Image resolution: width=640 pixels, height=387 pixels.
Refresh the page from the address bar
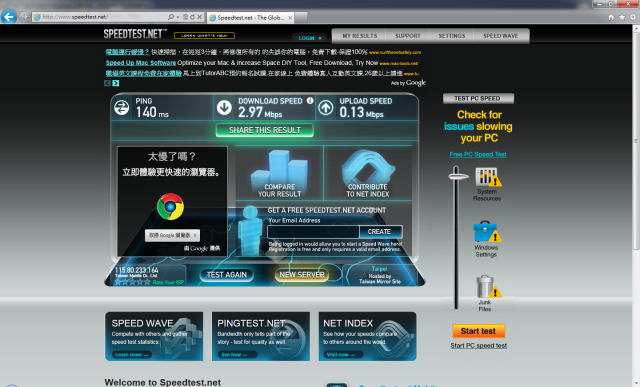coord(192,17)
